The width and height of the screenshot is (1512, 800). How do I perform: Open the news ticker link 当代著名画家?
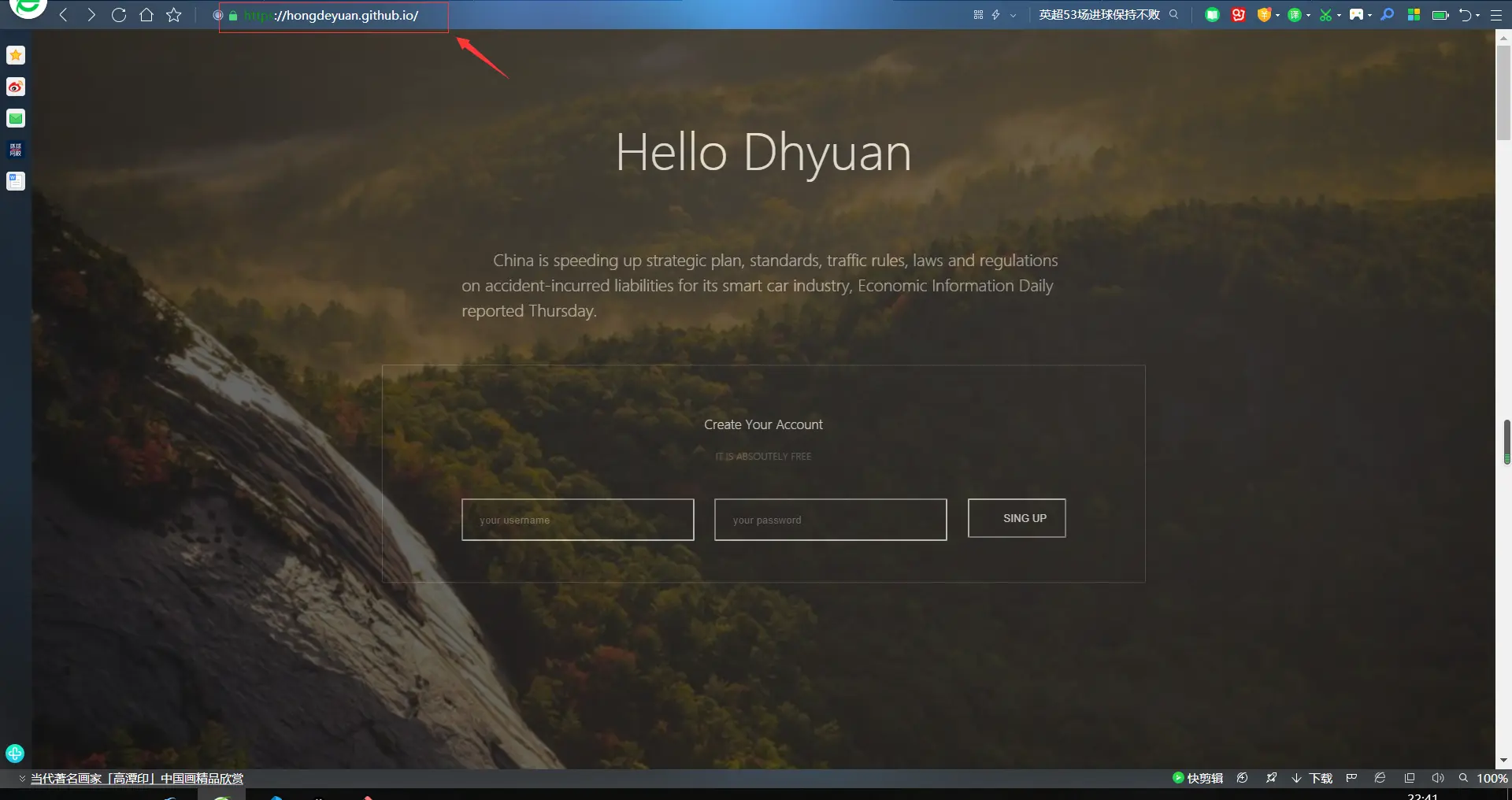point(137,778)
